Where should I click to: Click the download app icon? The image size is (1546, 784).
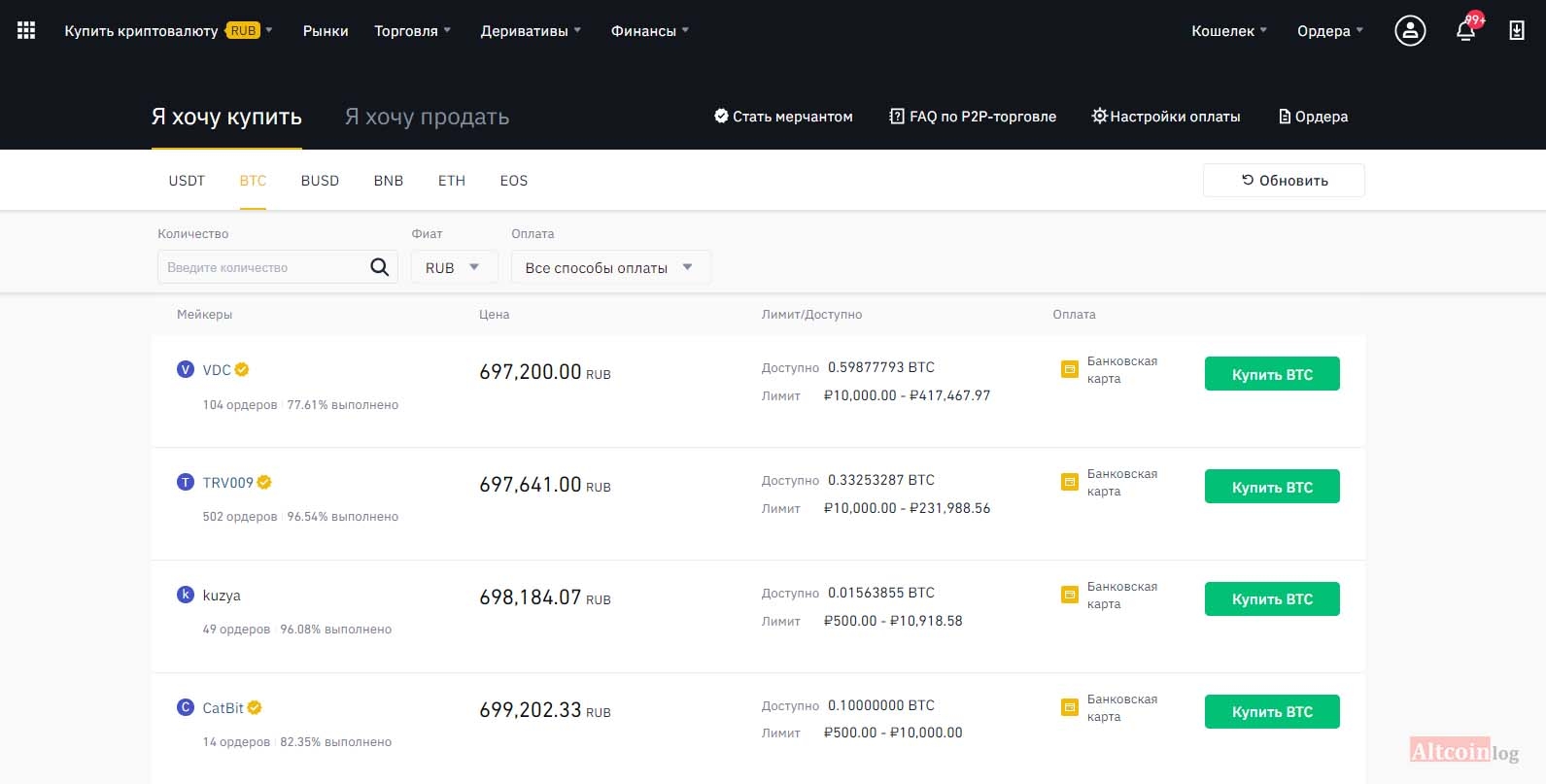coord(1516,30)
